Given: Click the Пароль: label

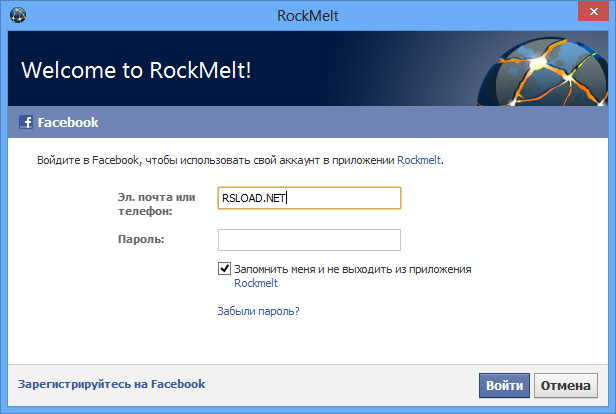Looking at the screenshot, I should pyautogui.click(x=141, y=239).
